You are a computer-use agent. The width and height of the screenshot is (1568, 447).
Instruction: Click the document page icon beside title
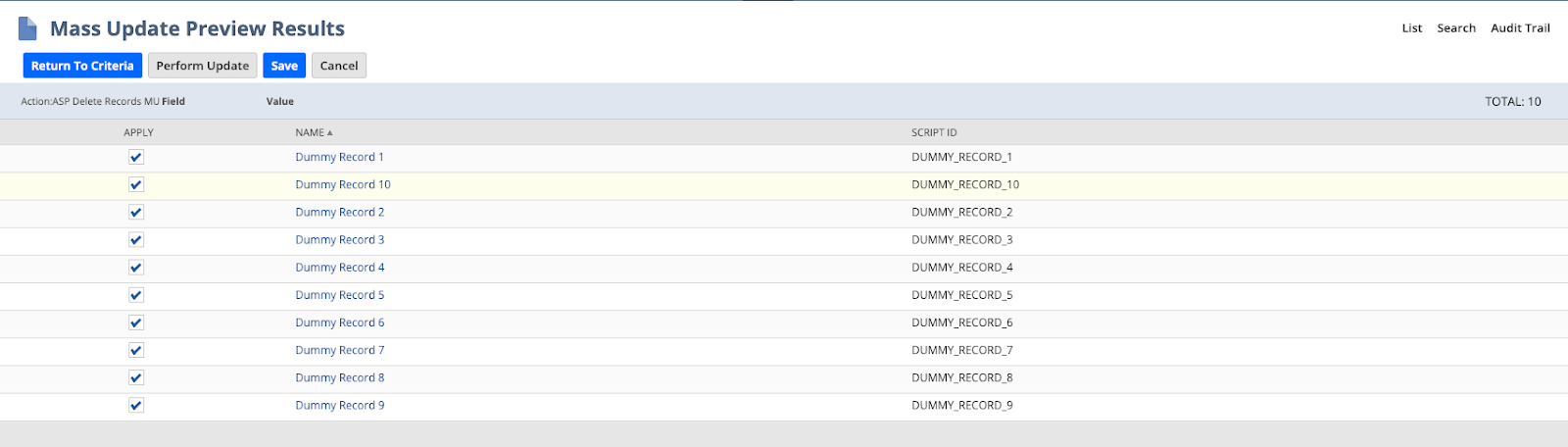(x=27, y=28)
